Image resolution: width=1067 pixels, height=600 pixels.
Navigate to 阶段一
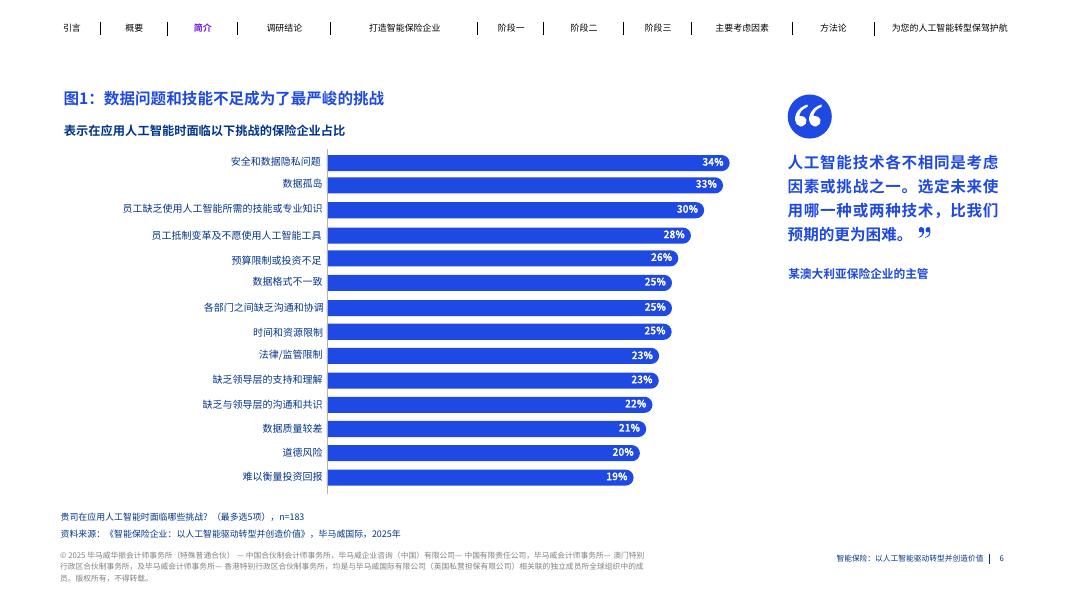point(510,28)
